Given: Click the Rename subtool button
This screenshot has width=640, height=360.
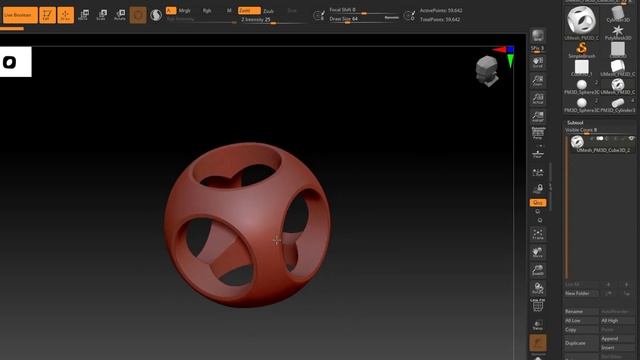Looking at the screenshot, I should click(581, 311).
